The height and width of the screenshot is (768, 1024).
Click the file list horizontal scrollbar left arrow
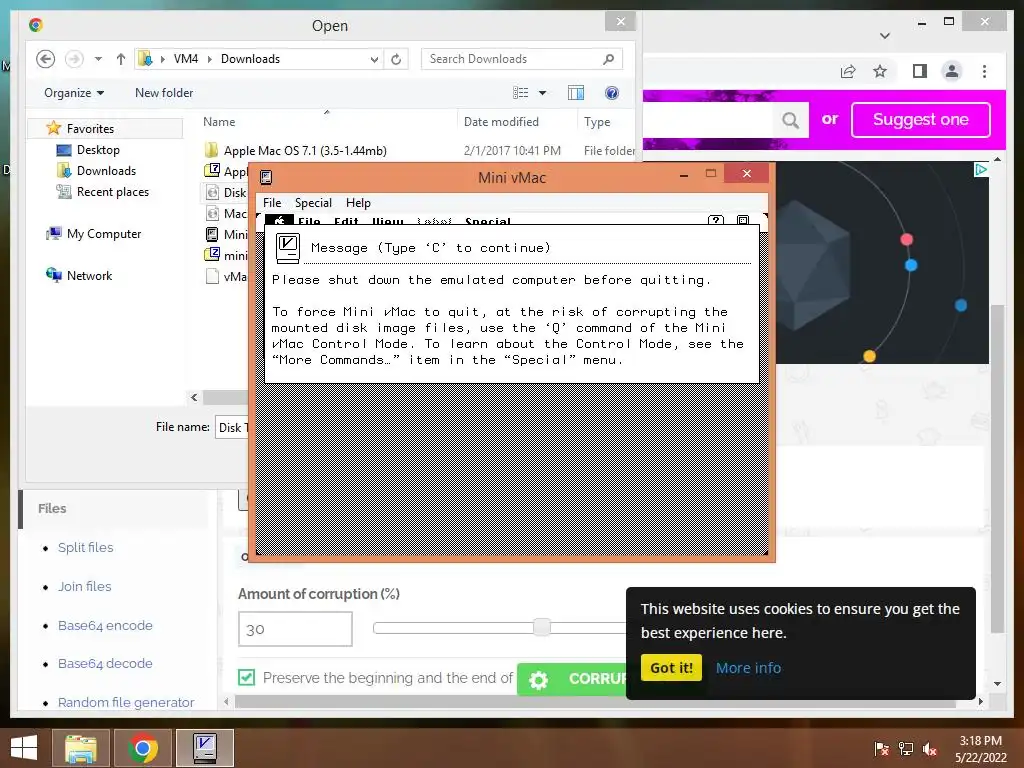coord(194,397)
